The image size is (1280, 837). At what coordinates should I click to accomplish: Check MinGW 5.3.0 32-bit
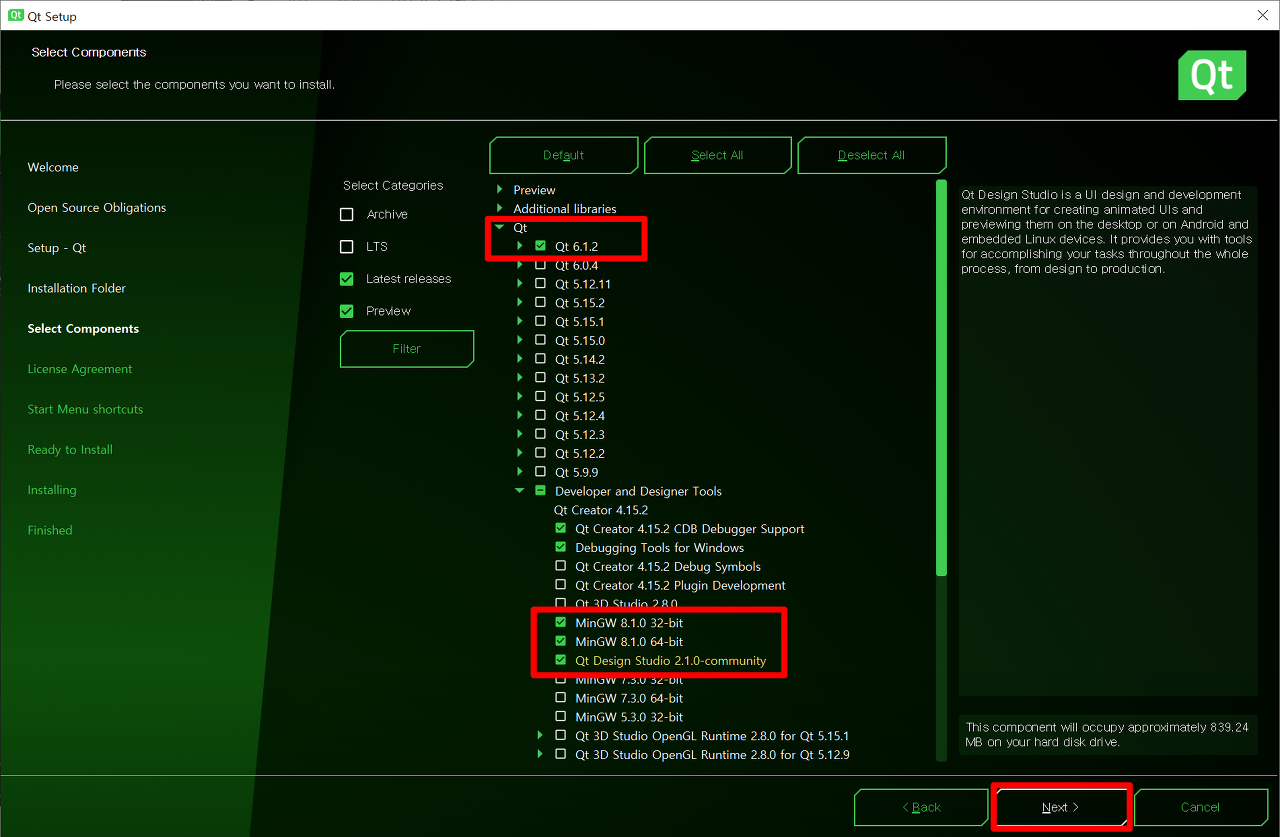[561, 717]
